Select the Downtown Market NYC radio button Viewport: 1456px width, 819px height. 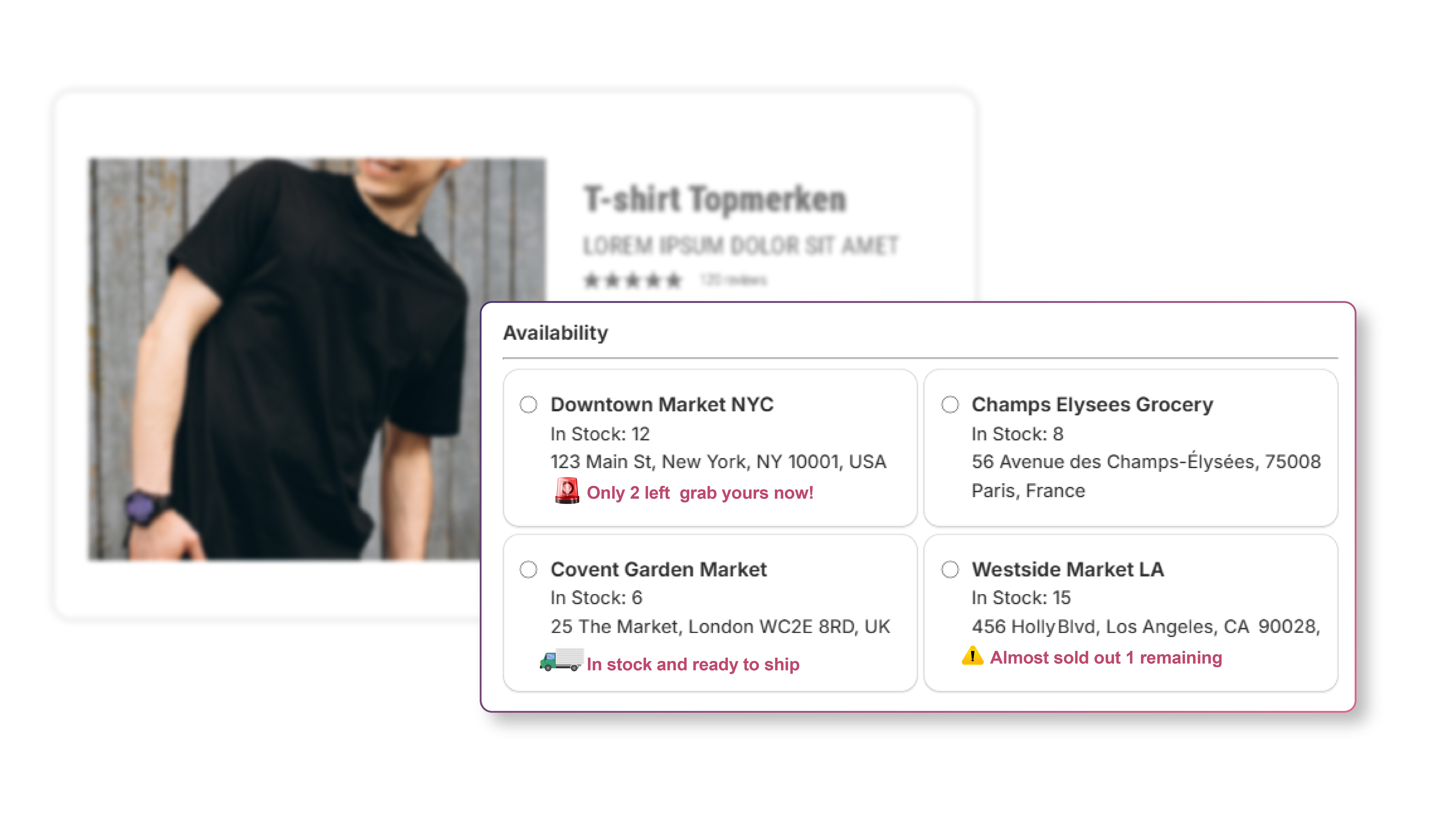[530, 404]
